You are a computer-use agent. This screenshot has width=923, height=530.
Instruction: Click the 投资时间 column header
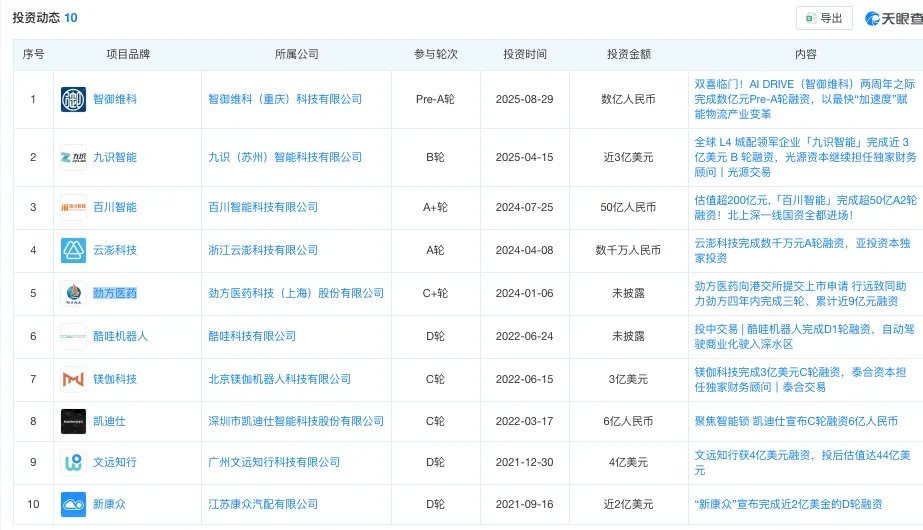tap(525, 54)
